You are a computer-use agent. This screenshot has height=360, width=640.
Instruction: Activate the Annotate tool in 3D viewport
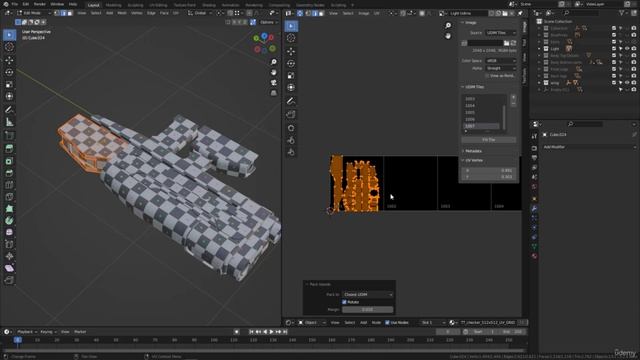[9, 109]
